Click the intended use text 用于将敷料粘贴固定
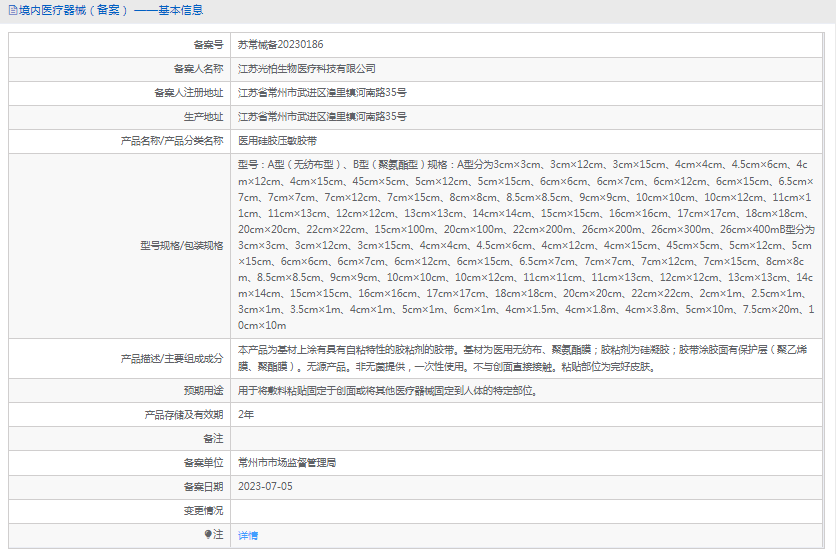Screen dimensions: 836x554 [x=388, y=391]
